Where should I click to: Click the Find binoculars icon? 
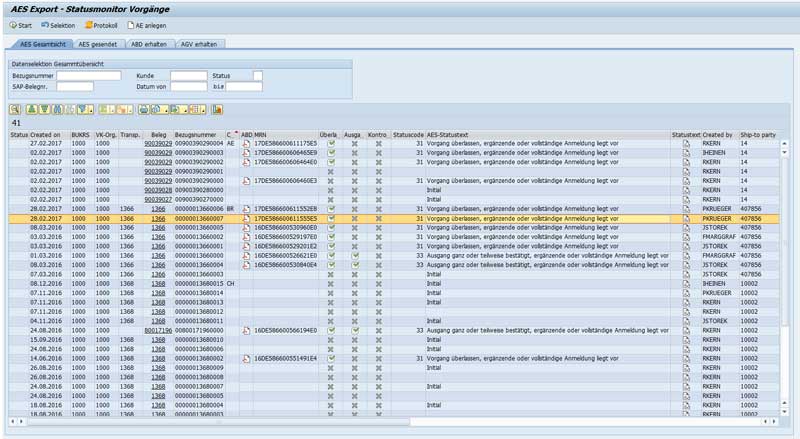57,110
